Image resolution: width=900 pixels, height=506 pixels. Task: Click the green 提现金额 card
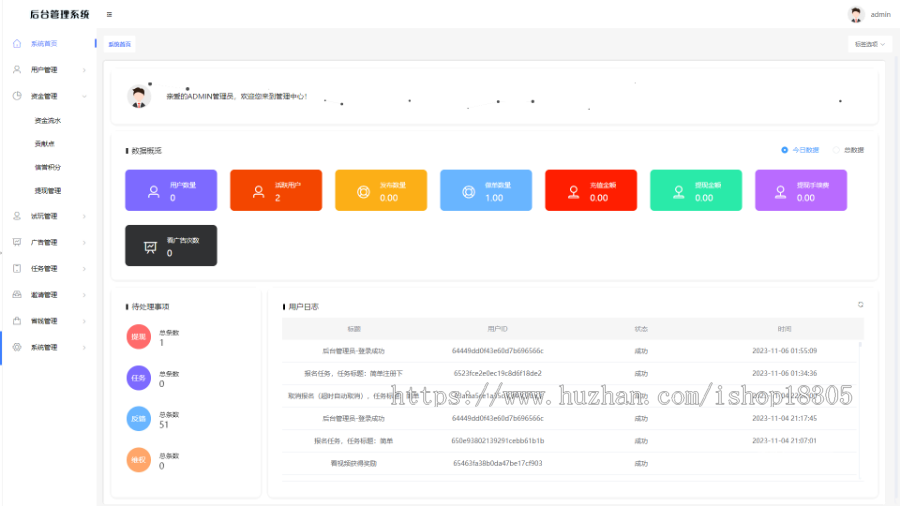696,190
